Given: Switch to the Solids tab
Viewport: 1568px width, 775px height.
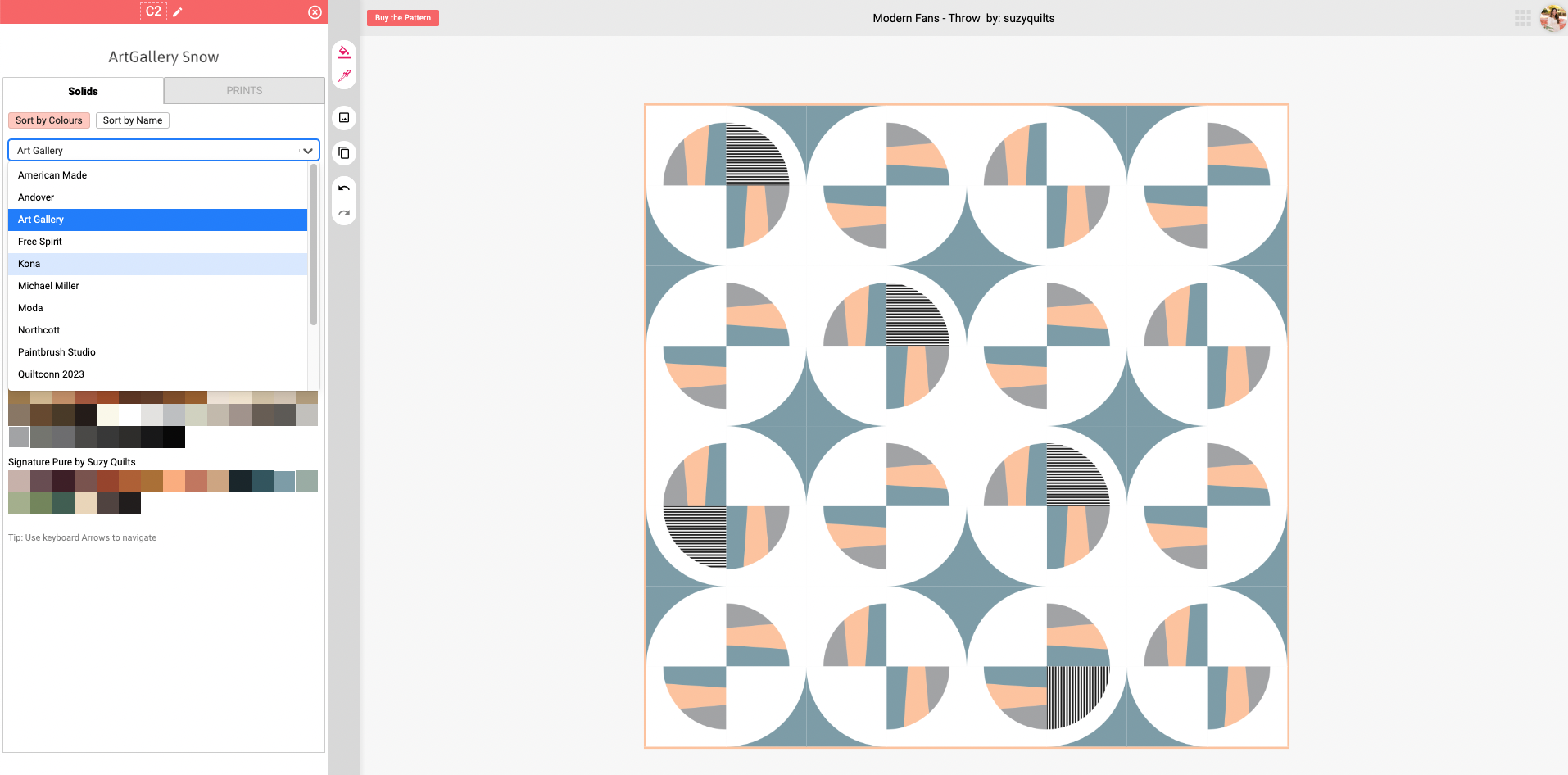Looking at the screenshot, I should (x=83, y=91).
